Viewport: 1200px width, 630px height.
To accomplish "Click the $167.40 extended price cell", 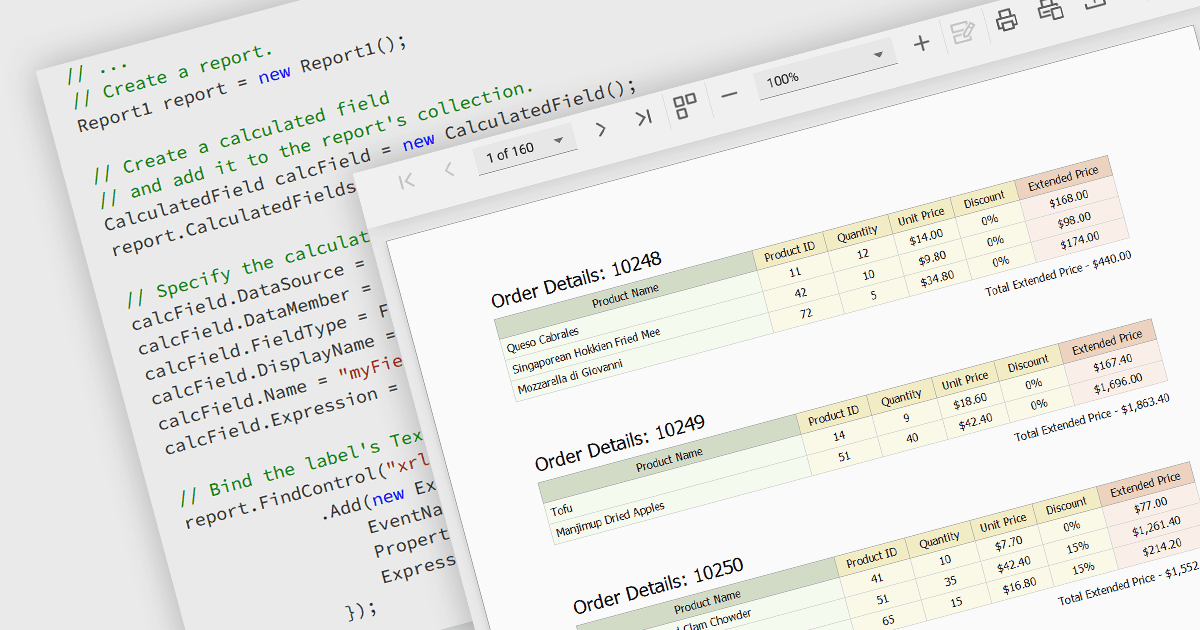I will pos(1112,361).
